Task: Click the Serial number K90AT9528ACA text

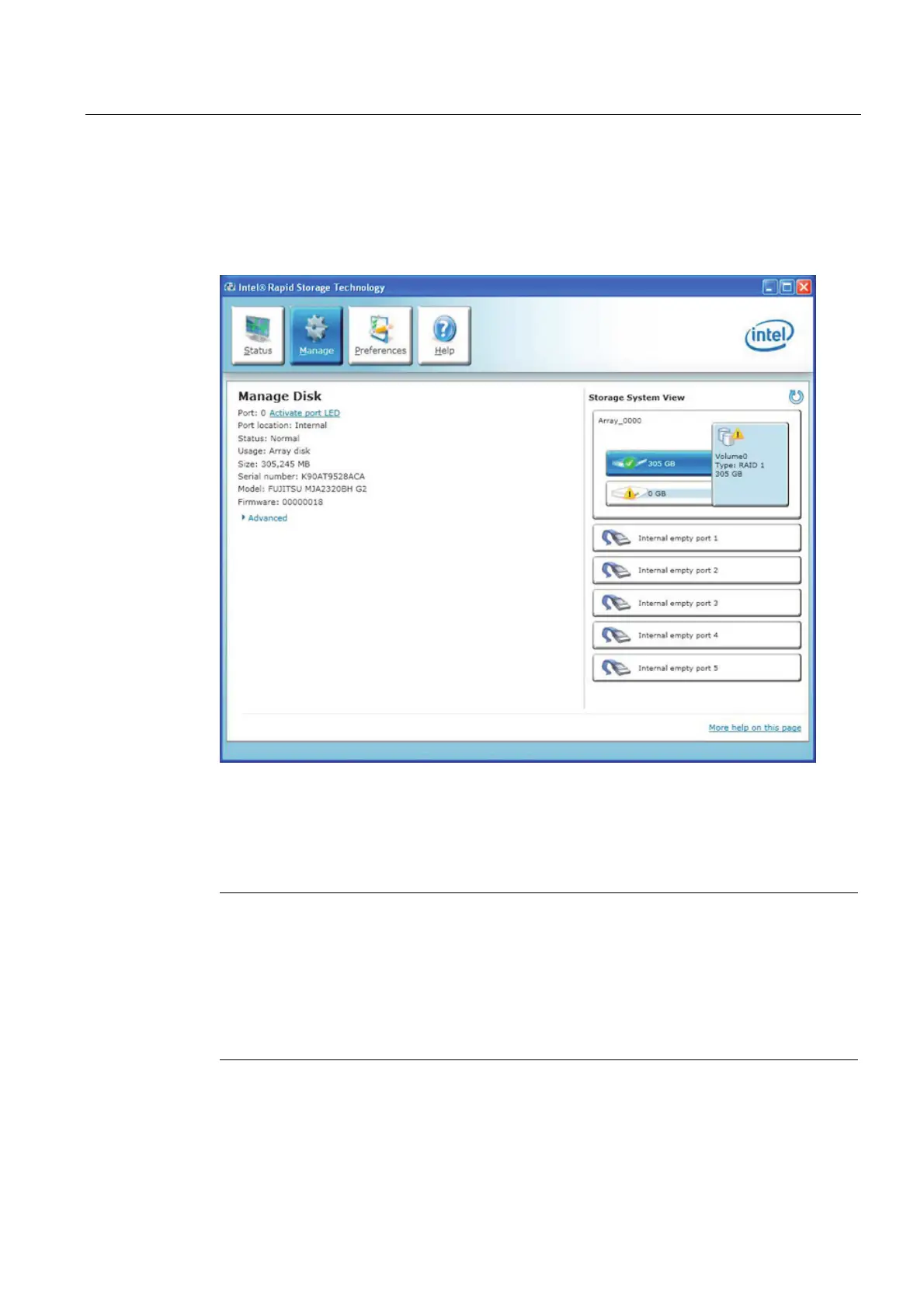Action: [x=301, y=477]
